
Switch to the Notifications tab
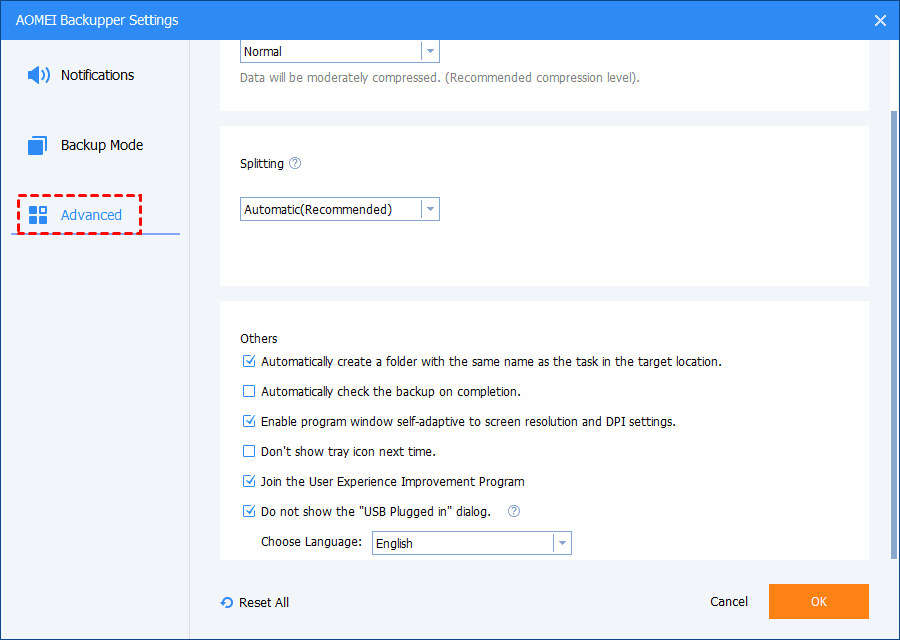[x=97, y=75]
